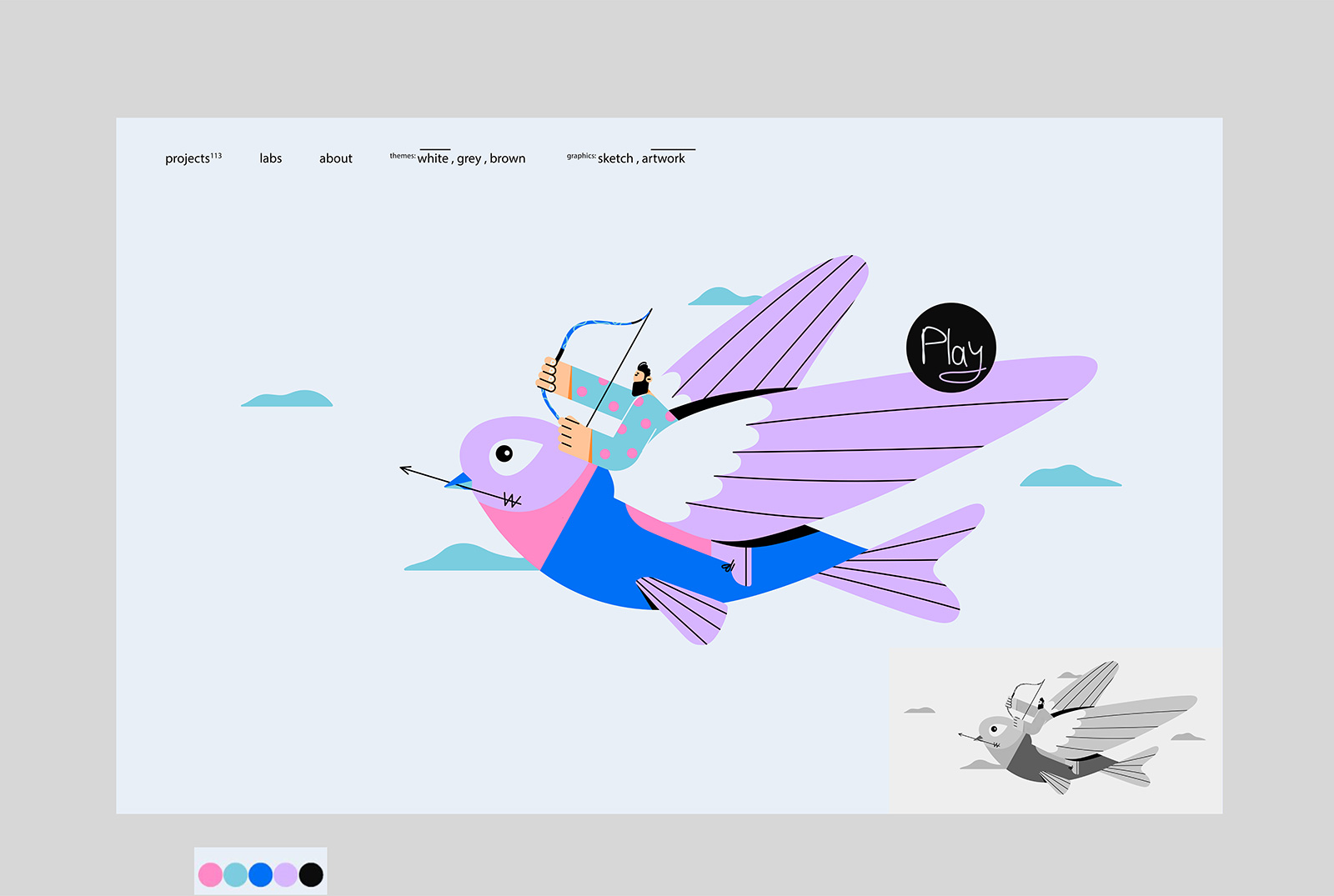Pick the bright blue color swatch
This screenshot has height=896, width=1334.
pyautogui.click(x=260, y=874)
